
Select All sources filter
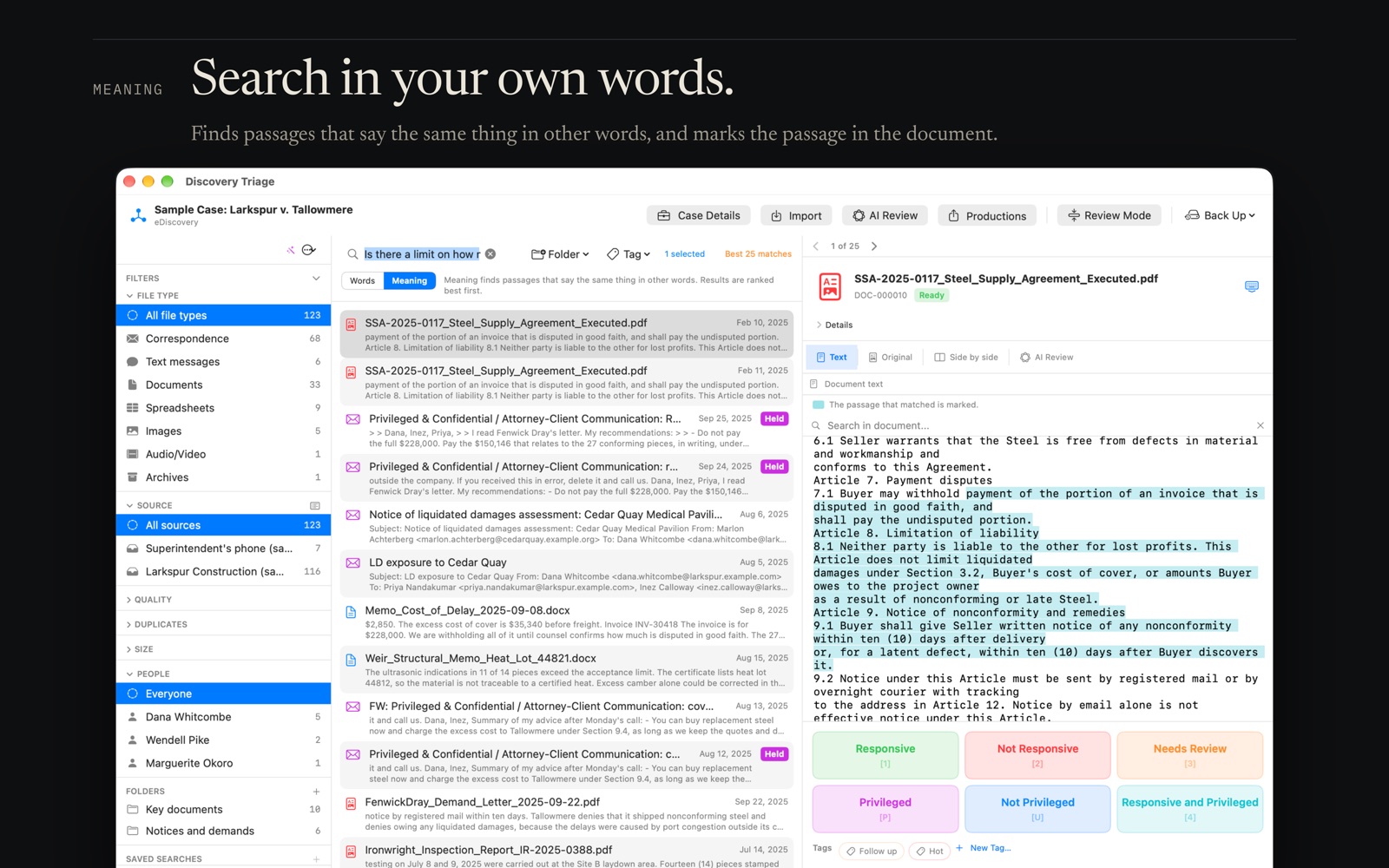(223, 525)
